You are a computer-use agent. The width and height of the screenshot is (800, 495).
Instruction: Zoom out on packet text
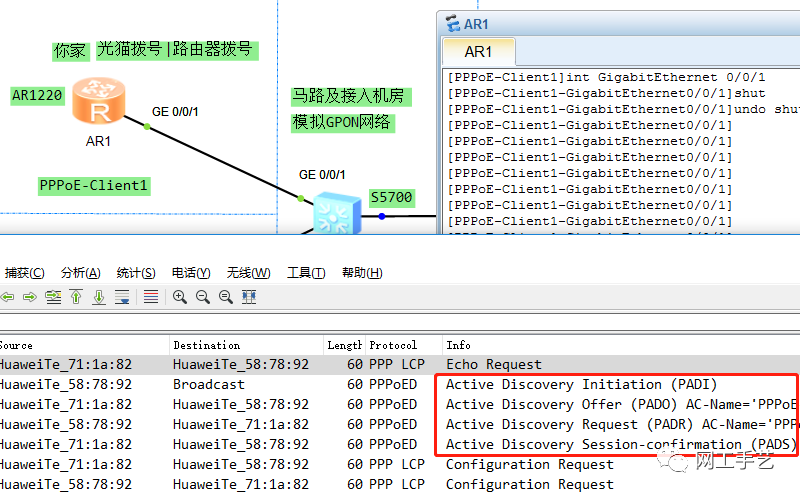pyautogui.click(x=203, y=297)
